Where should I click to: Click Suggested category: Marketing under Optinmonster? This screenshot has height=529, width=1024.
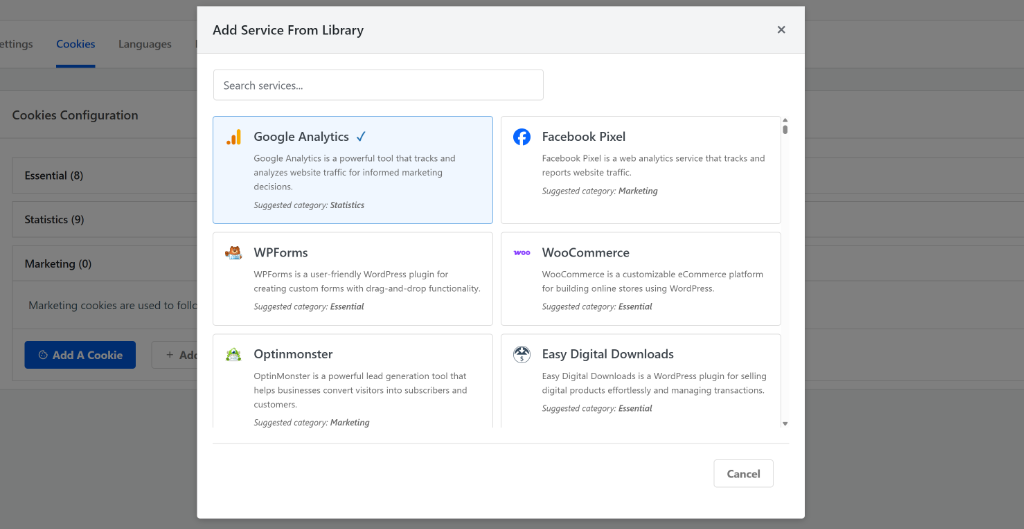coord(312,423)
